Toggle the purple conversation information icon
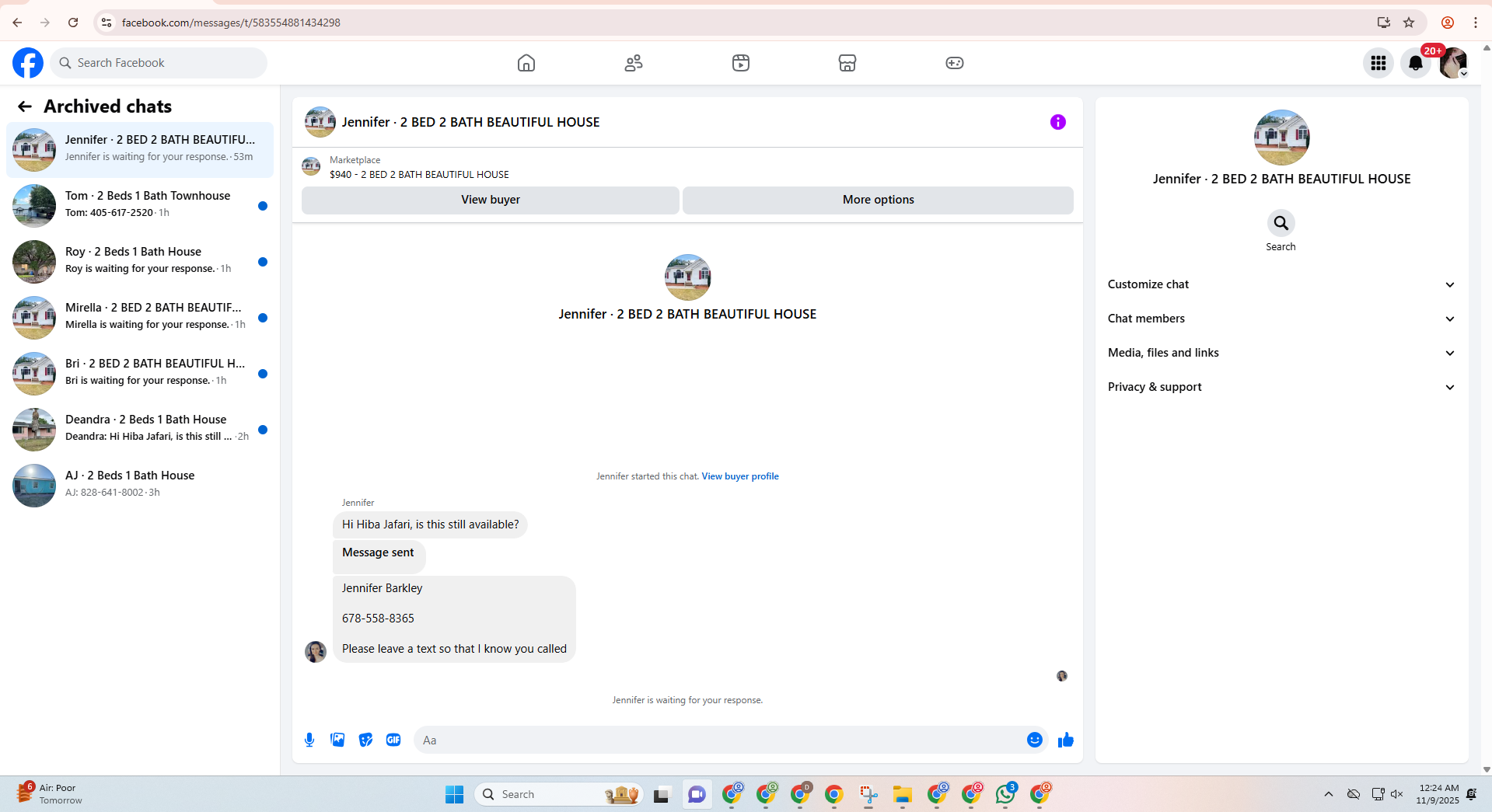The width and height of the screenshot is (1492, 812). point(1058,122)
